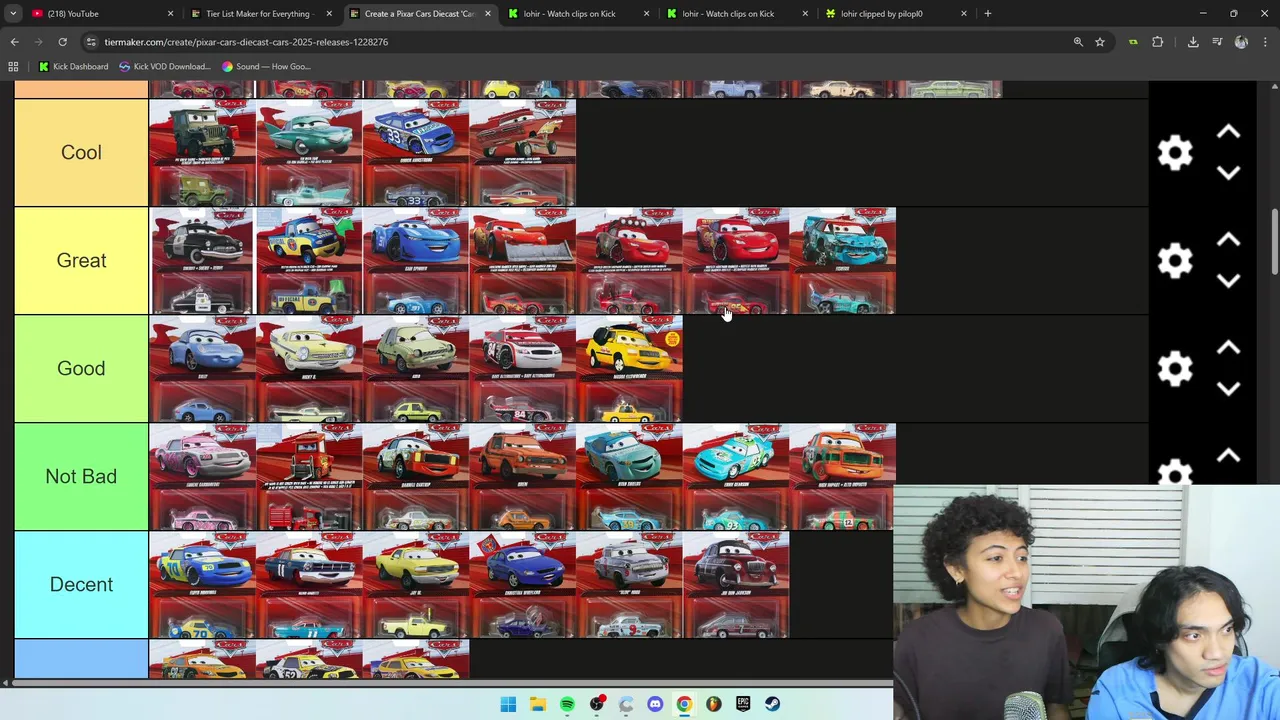Open Spotify from the taskbar
The width and height of the screenshot is (1280, 720).
(567, 704)
